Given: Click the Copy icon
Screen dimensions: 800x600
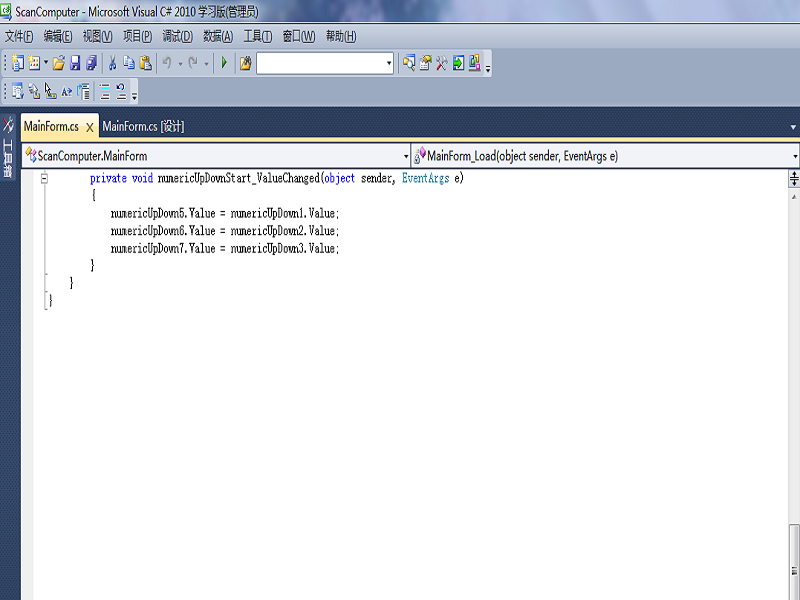Looking at the screenshot, I should click(x=129, y=63).
